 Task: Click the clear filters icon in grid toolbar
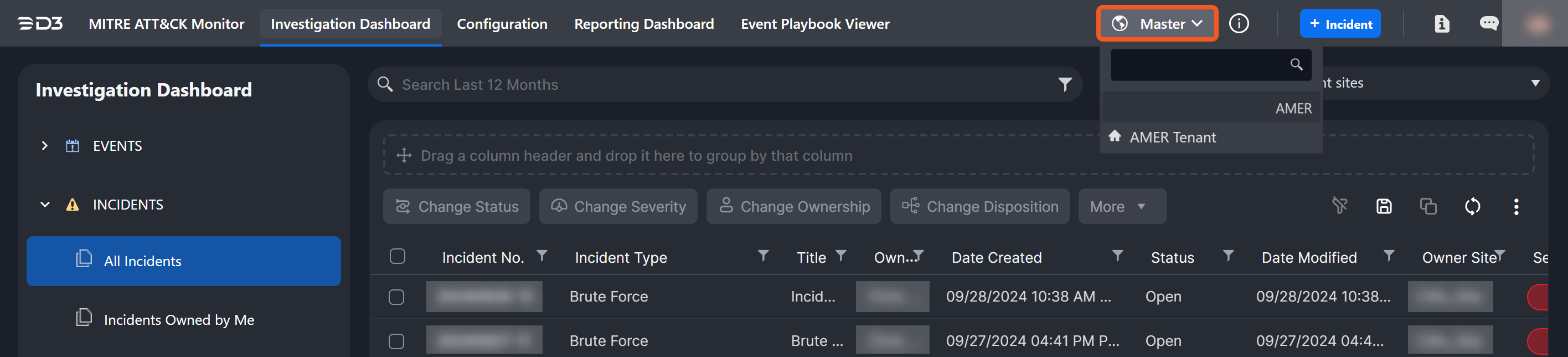pos(1339,207)
